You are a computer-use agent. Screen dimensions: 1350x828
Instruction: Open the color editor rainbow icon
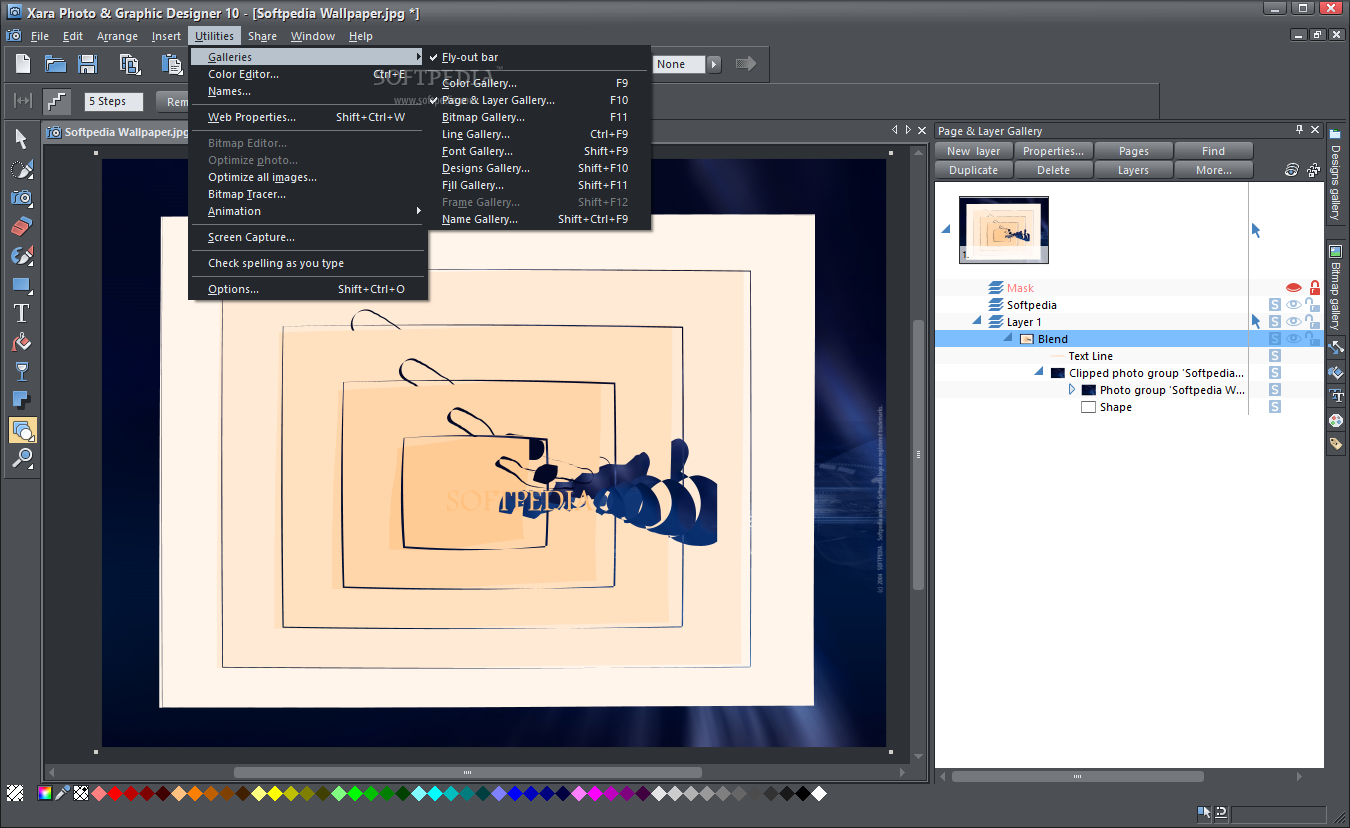45,793
